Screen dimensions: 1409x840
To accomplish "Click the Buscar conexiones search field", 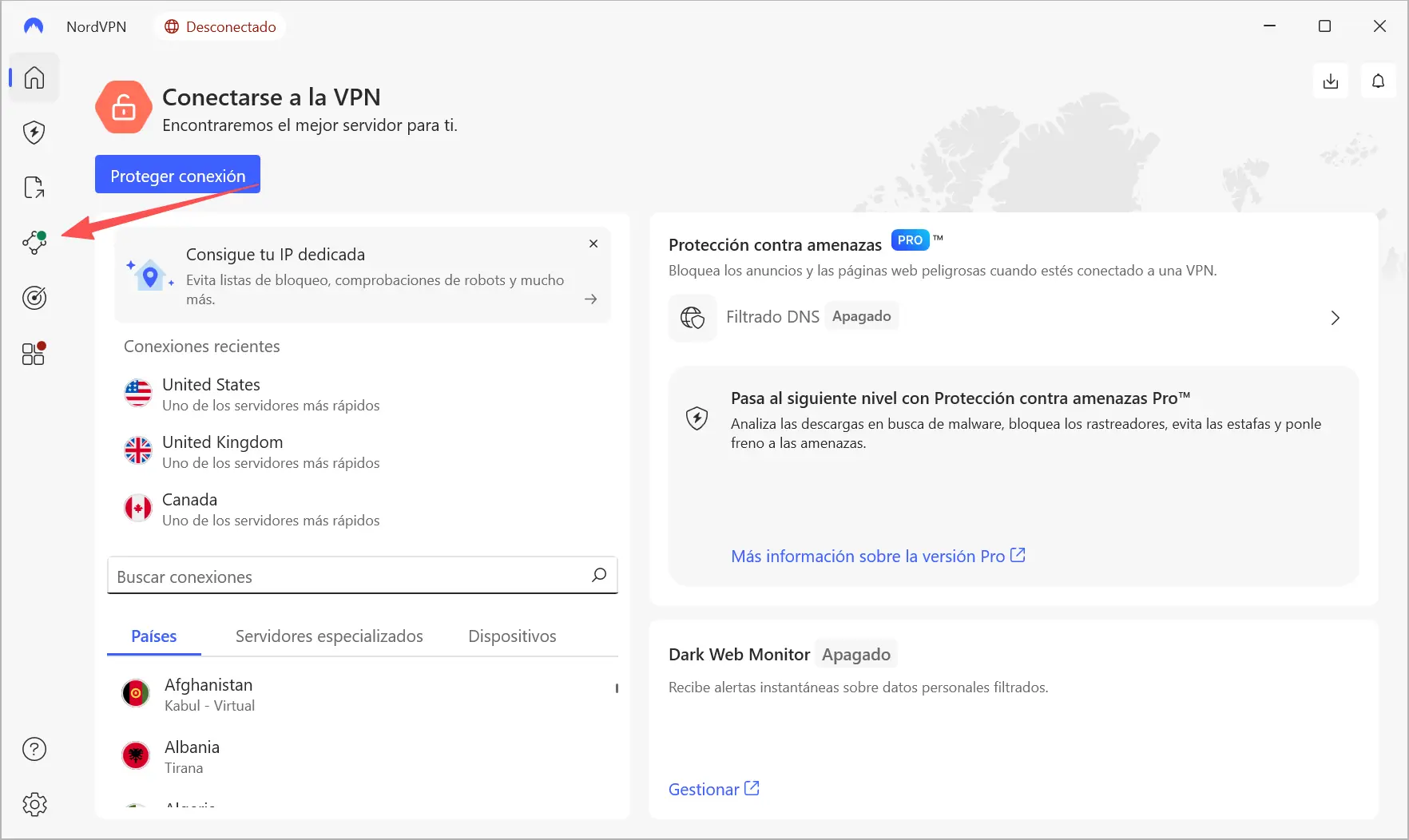I will coord(347,577).
